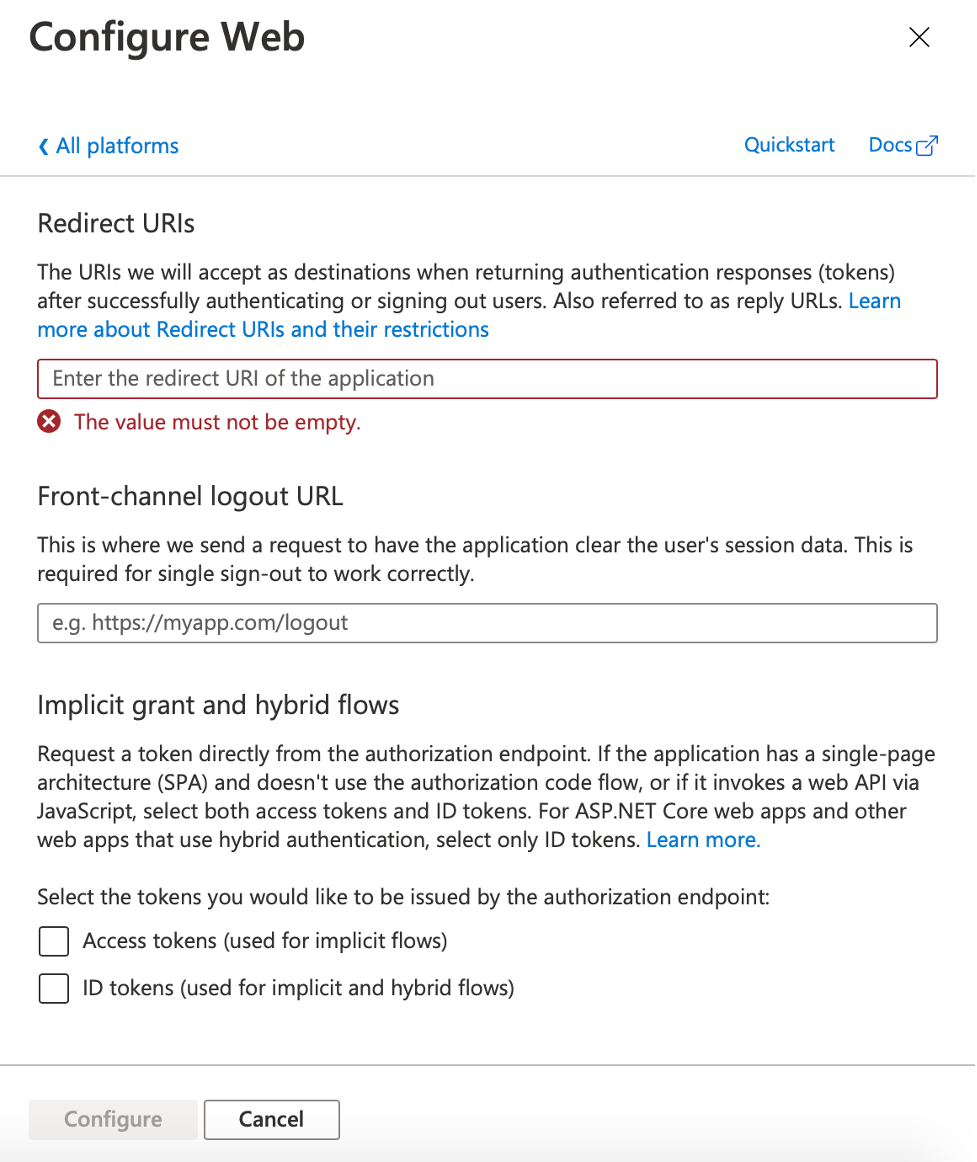
Task: Focus the Front-channel logout URL field
Action: [487, 623]
